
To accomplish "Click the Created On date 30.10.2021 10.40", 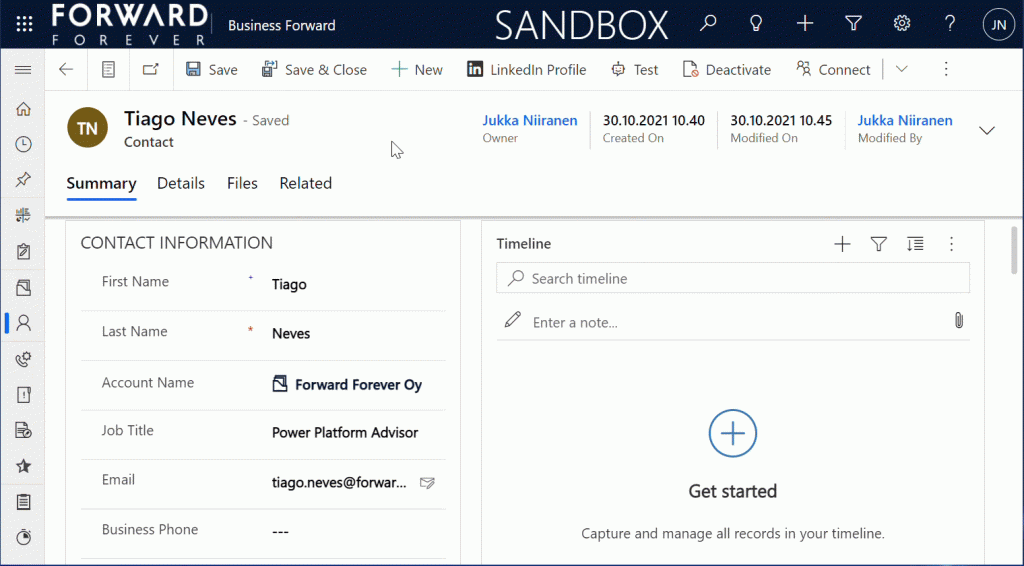I will coord(654,121).
